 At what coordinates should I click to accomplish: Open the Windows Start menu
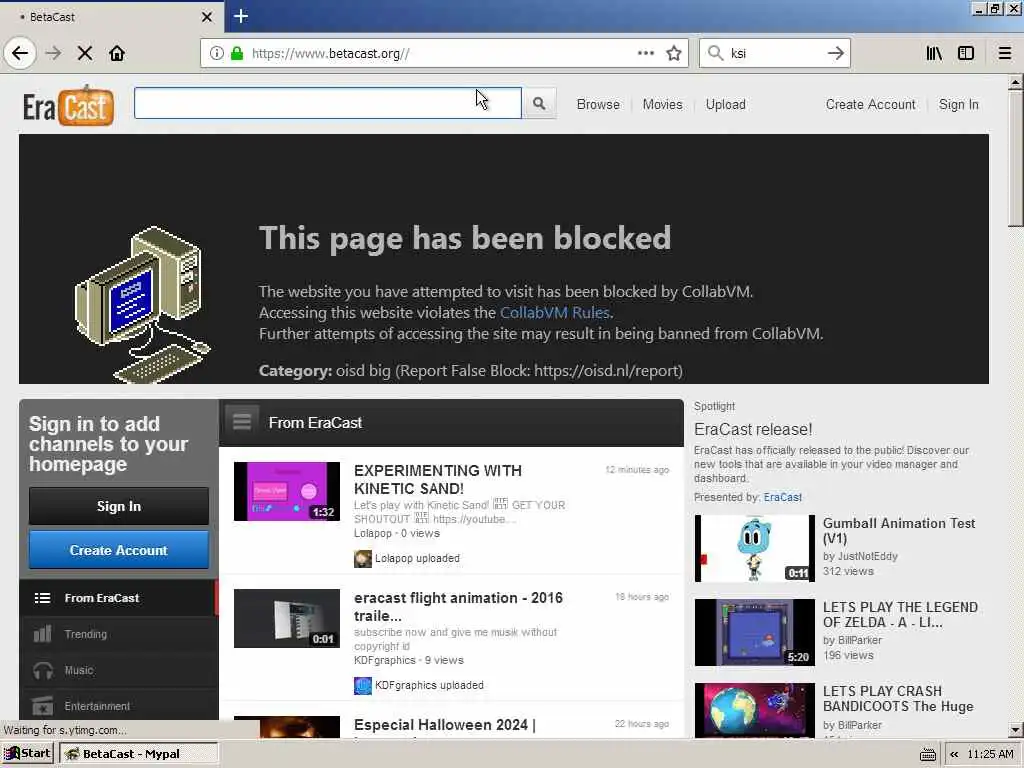[29, 754]
